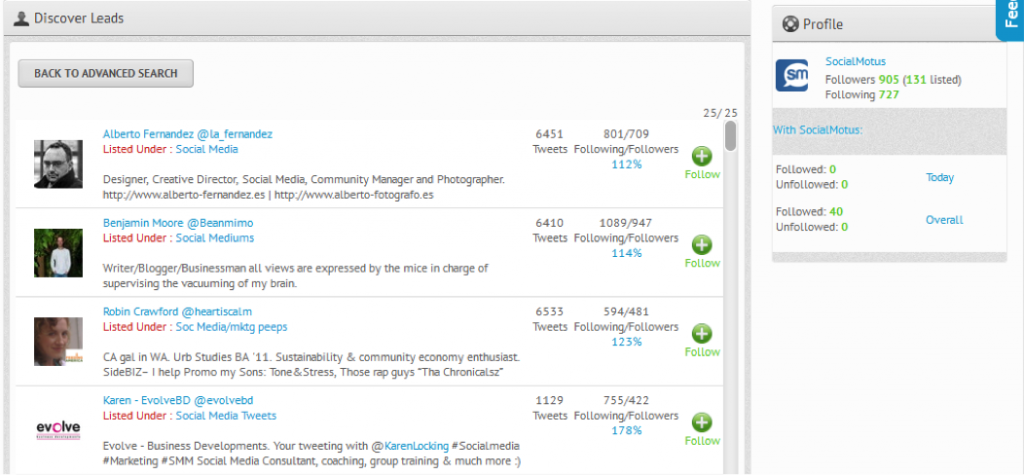This screenshot has height=475, width=1024.
Task: Click the SocialMotus logo in Profile panel
Action: point(792,75)
